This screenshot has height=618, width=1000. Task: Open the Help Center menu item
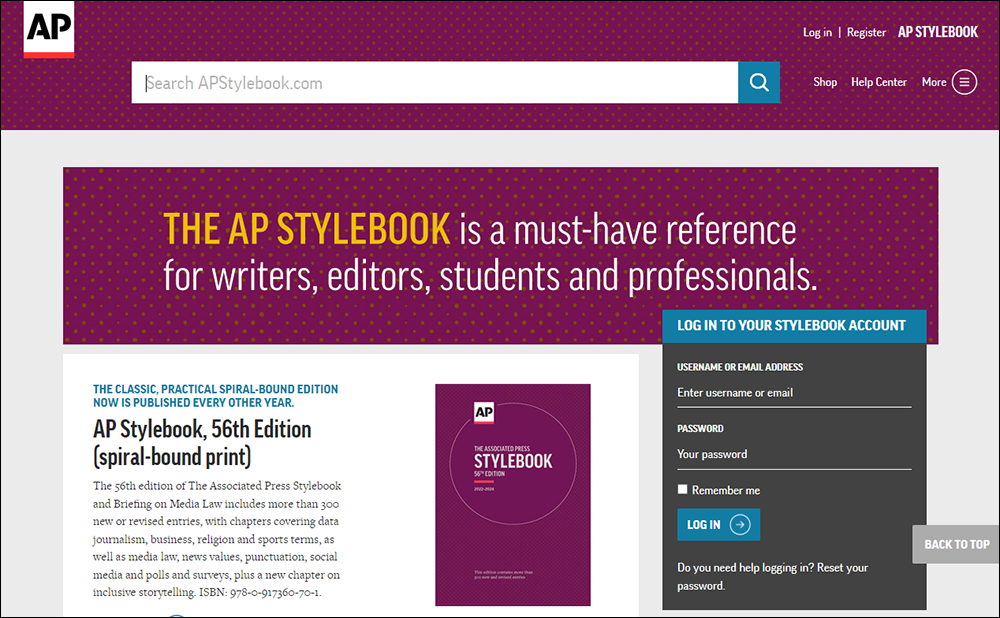[x=878, y=82]
